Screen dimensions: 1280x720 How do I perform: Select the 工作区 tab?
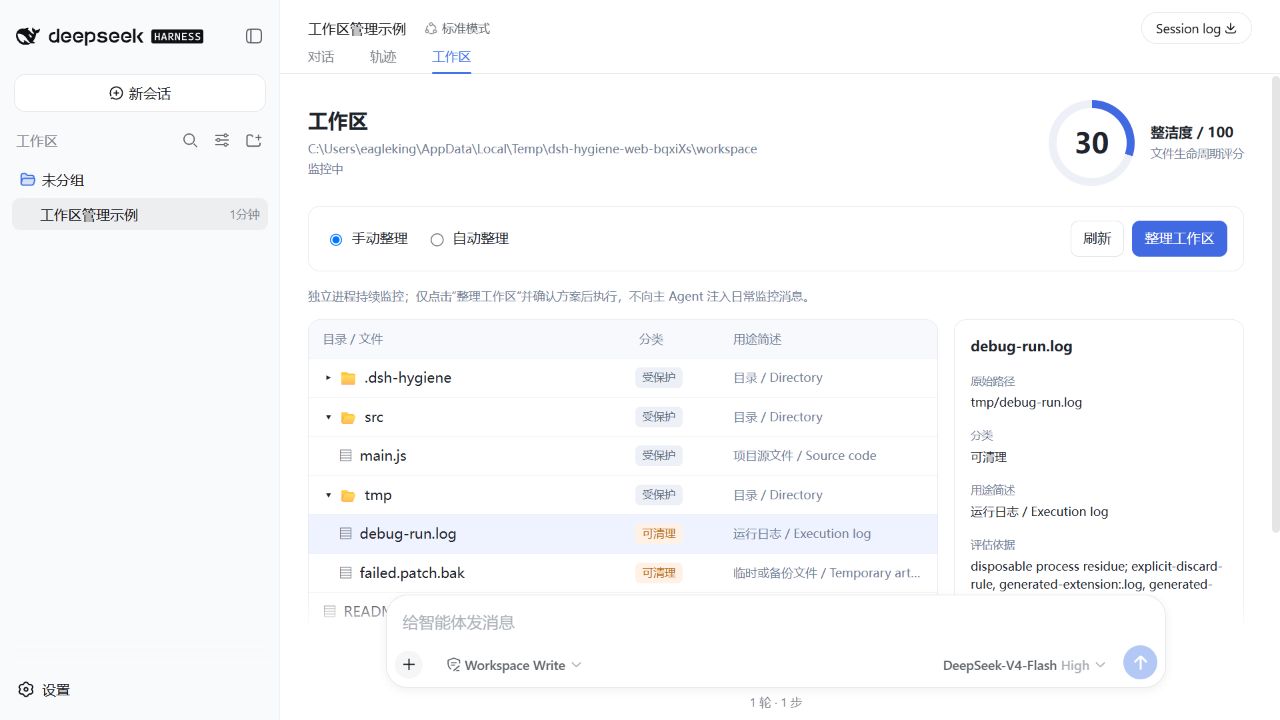coord(451,57)
